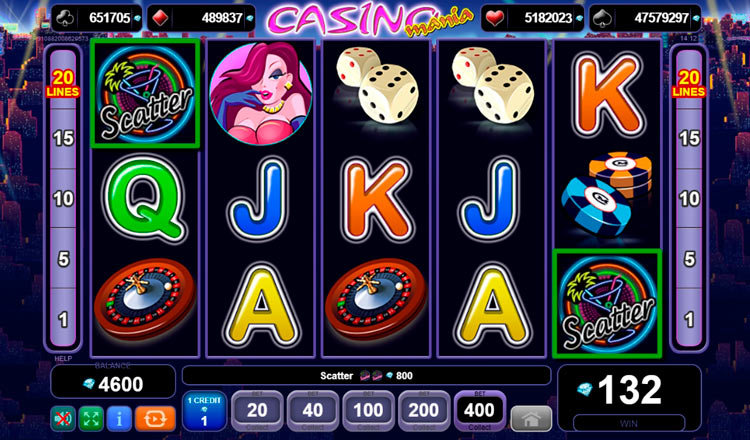Enable the orange autoplay button
This screenshot has width=750, height=440.
(155, 418)
